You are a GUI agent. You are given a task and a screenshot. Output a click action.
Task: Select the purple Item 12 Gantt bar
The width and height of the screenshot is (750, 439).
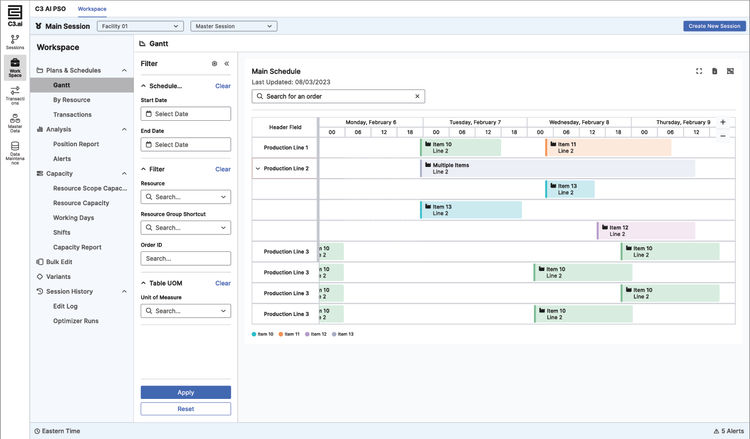(x=646, y=230)
